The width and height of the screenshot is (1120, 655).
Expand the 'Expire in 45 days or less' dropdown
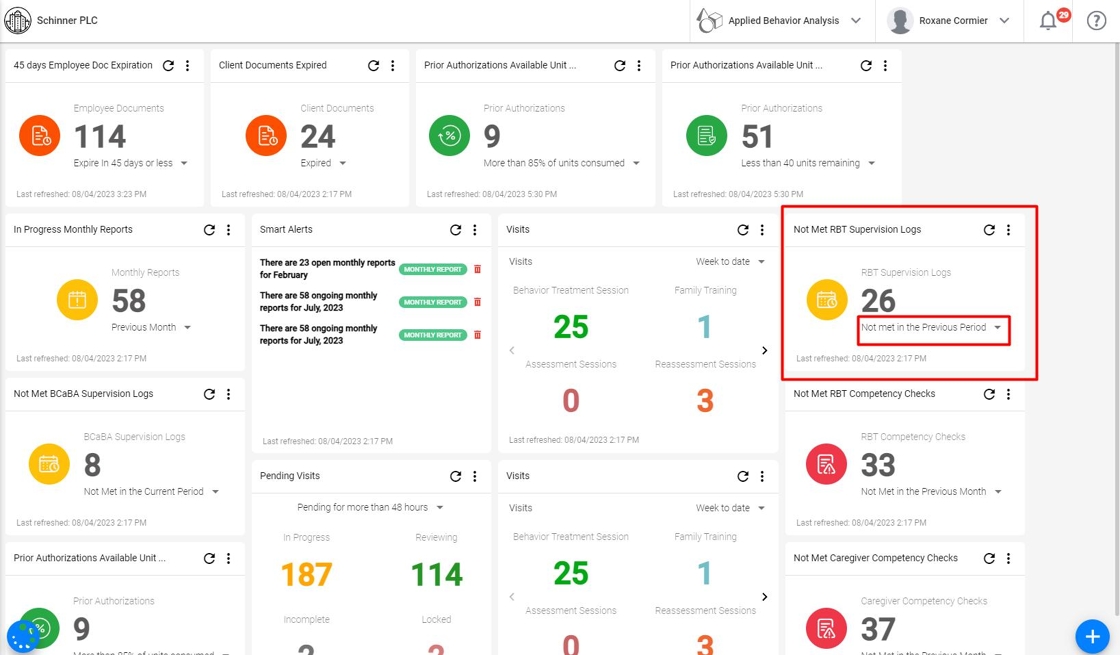click(131, 163)
